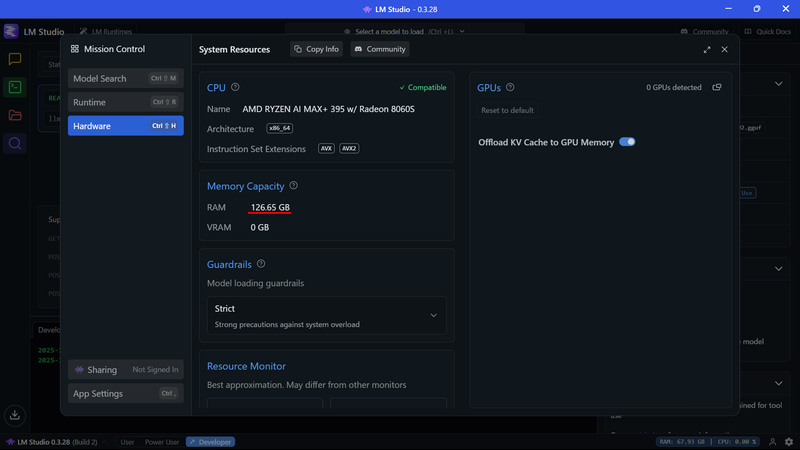Select the Runtime menu item
The width and height of the screenshot is (800, 450).
pos(126,102)
